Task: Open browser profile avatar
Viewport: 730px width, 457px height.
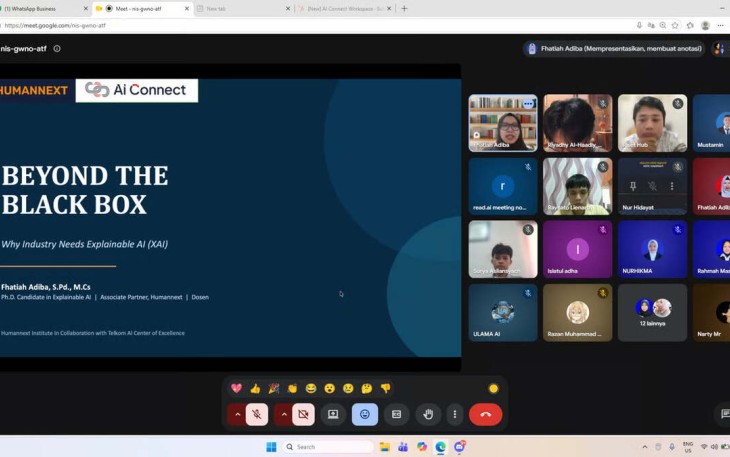Action: pos(705,25)
